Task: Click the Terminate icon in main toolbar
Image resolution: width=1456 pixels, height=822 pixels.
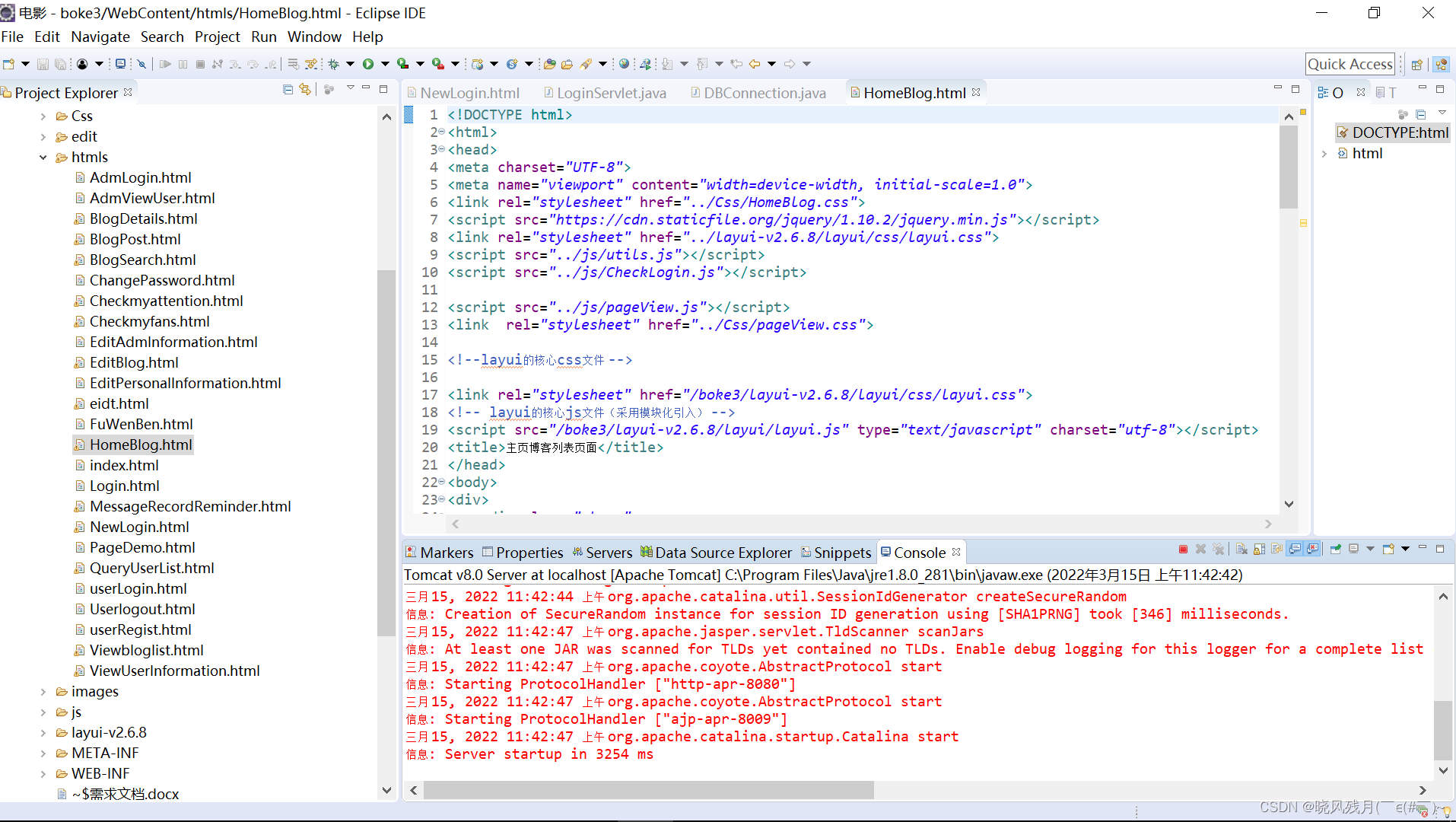Action: coord(200,64)
